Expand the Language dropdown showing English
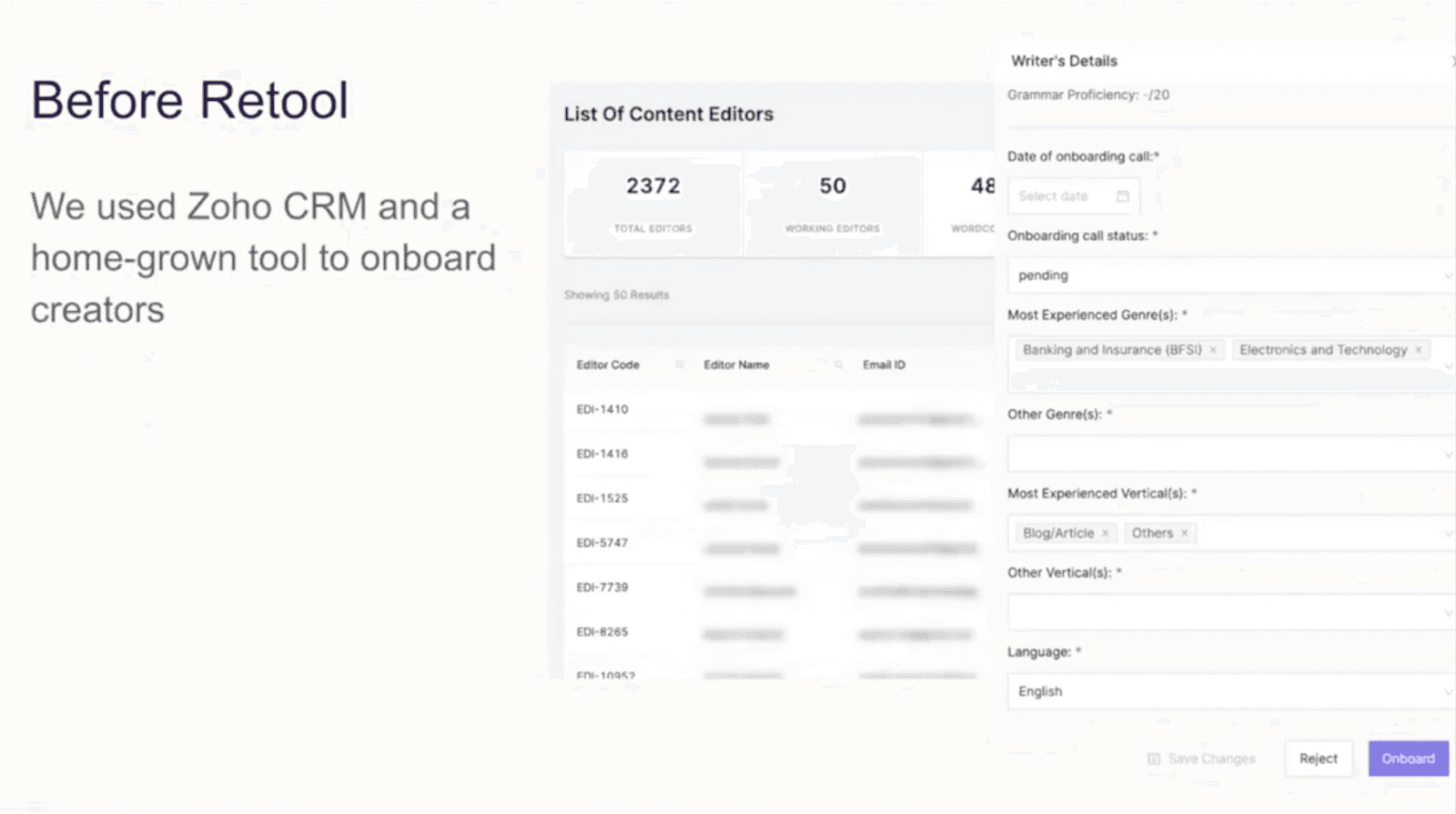1456x814 pixels. click(1446, 691)
